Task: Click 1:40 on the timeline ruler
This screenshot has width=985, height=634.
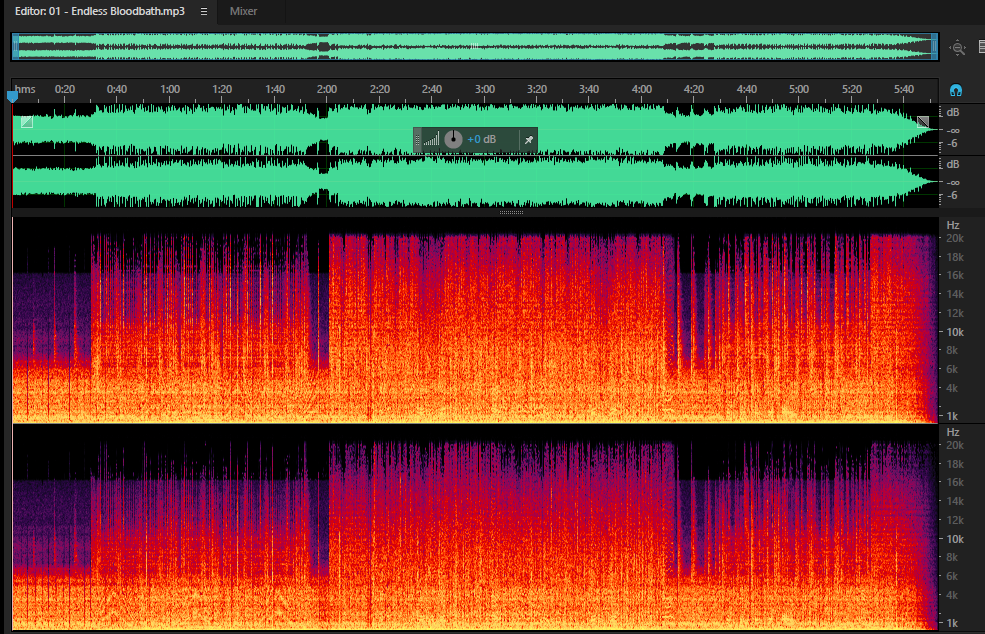Action: click(275, 89)
